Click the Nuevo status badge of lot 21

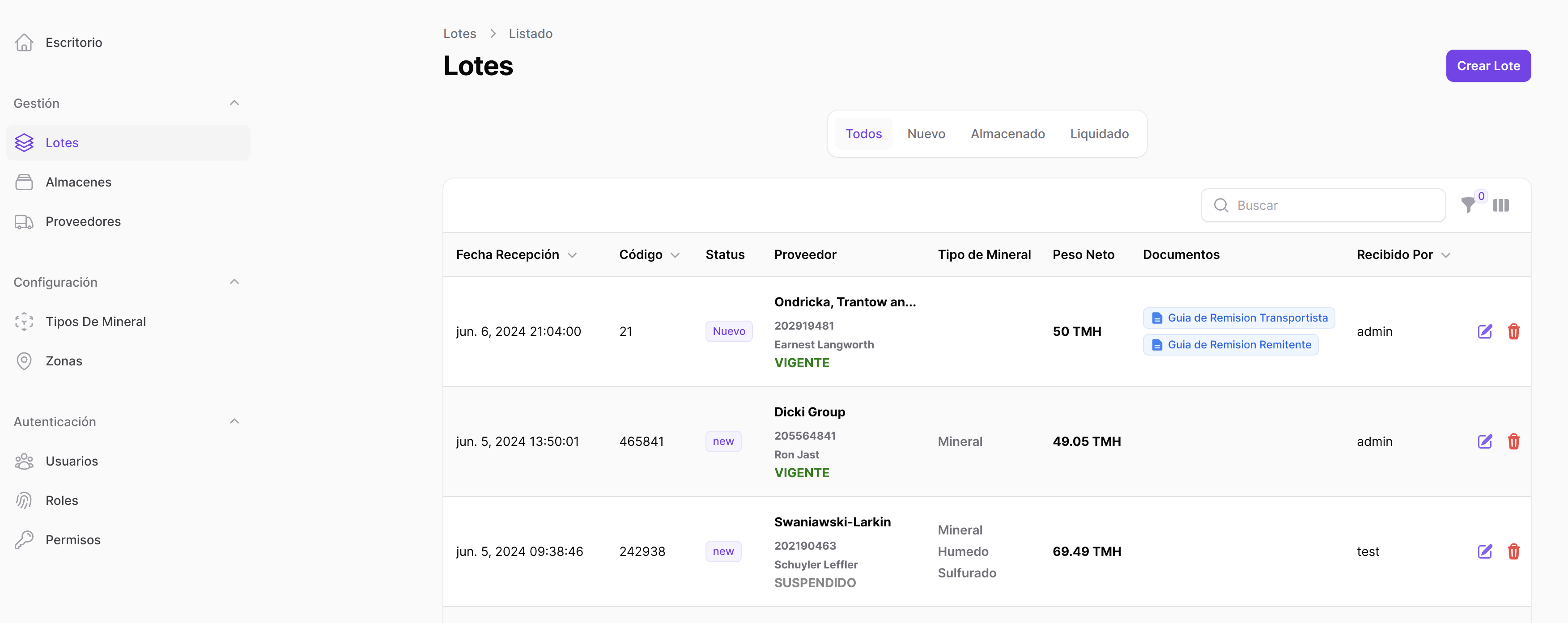729,331
